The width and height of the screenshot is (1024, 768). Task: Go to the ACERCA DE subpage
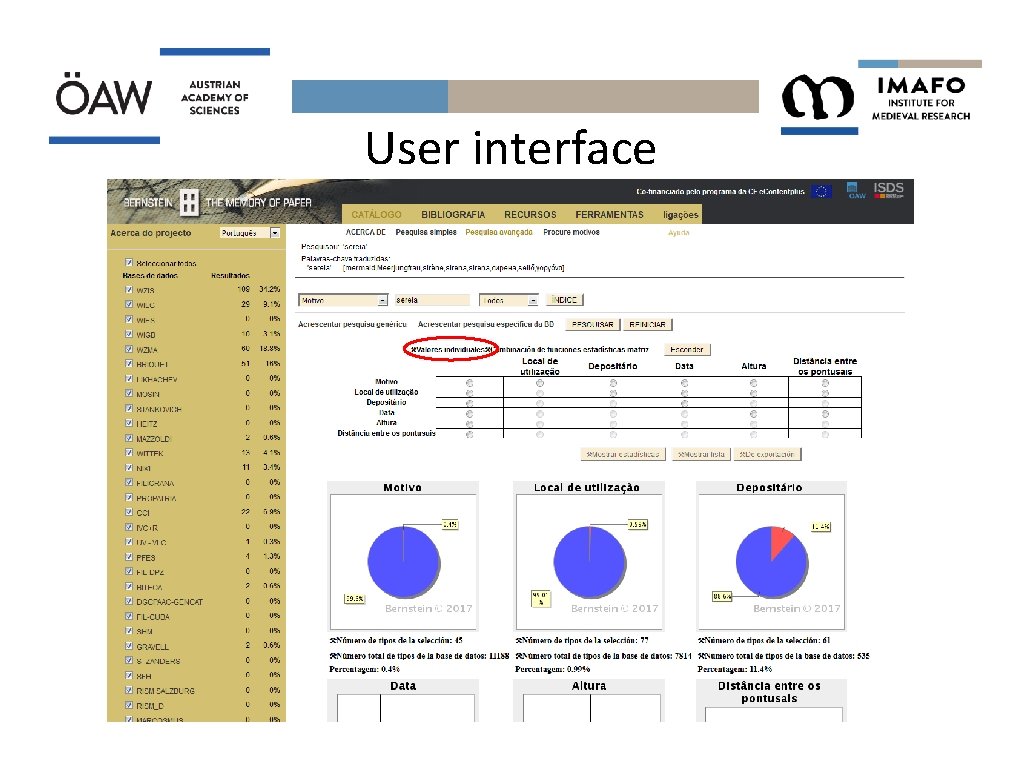pyautogui.click(x=366, y=232)
